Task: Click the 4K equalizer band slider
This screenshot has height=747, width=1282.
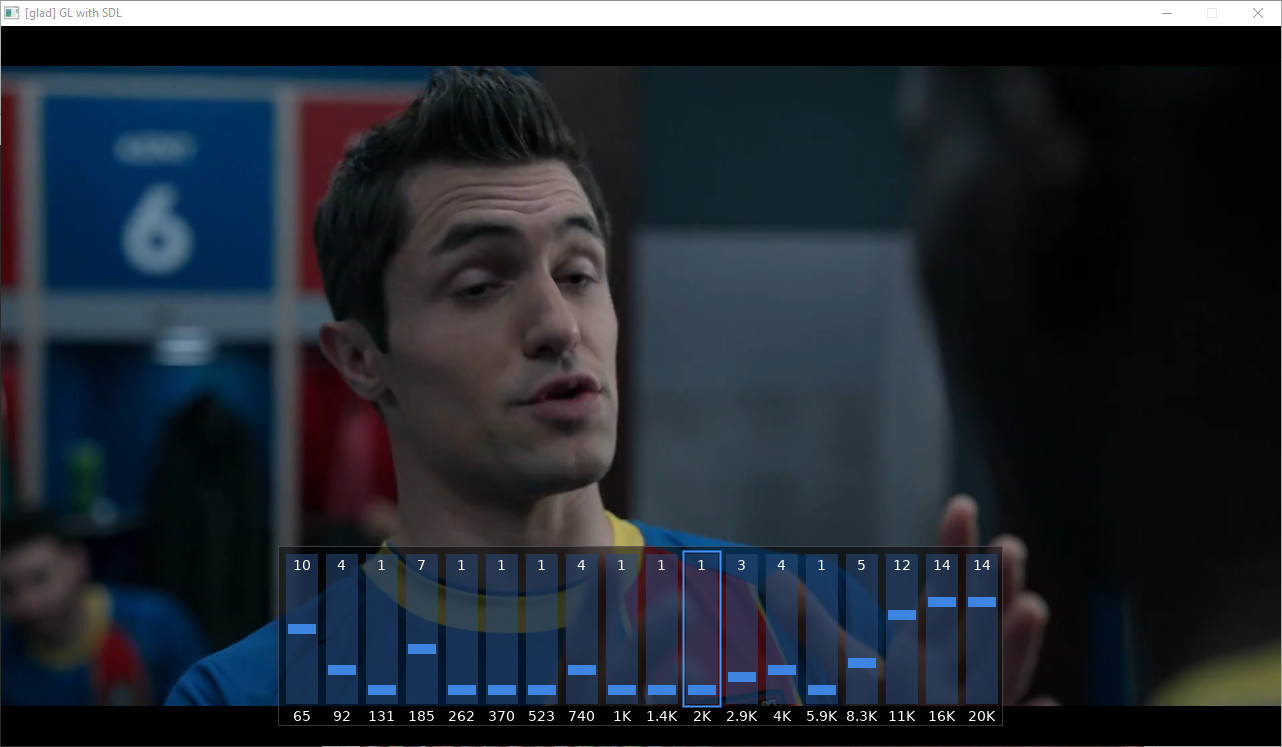Action: coord(782,629)
